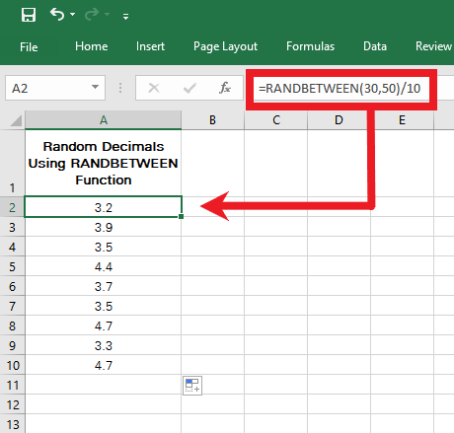Click the Redo arrow icon
The image size is (454, 433).
tap(92, 15)
